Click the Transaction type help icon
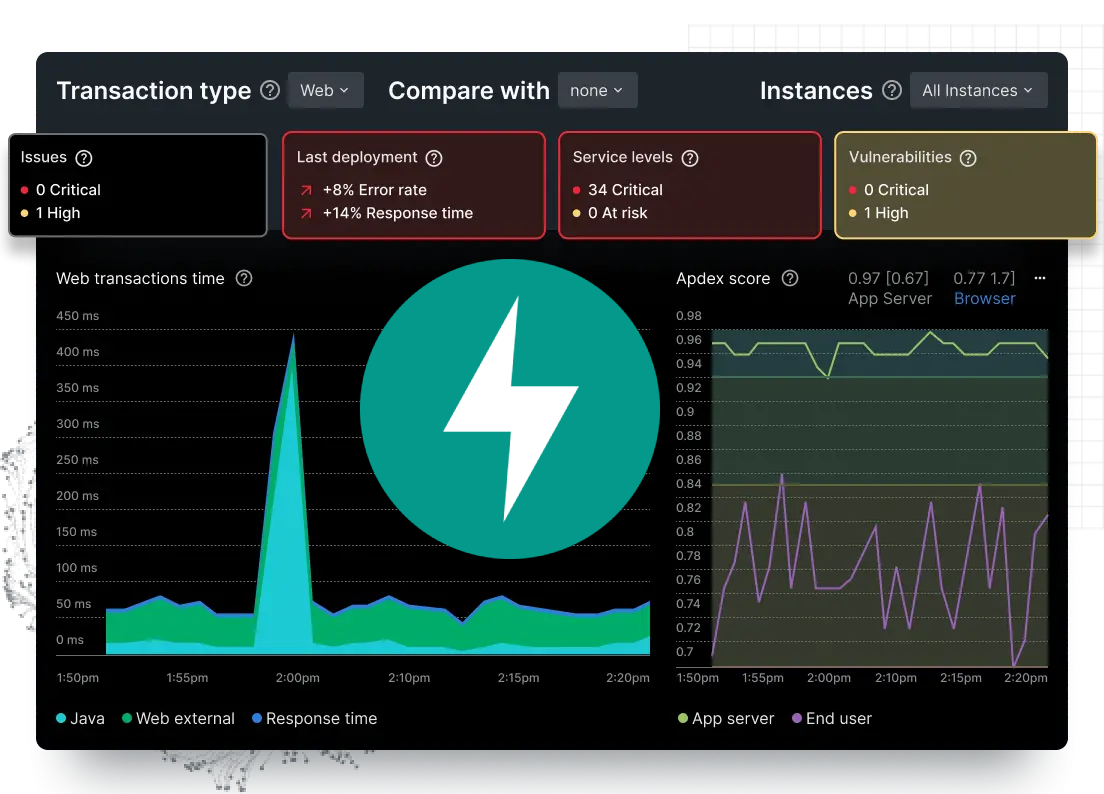Viewport: 1104px width, 794px height. pyautogui.click(x=269, y=90)
